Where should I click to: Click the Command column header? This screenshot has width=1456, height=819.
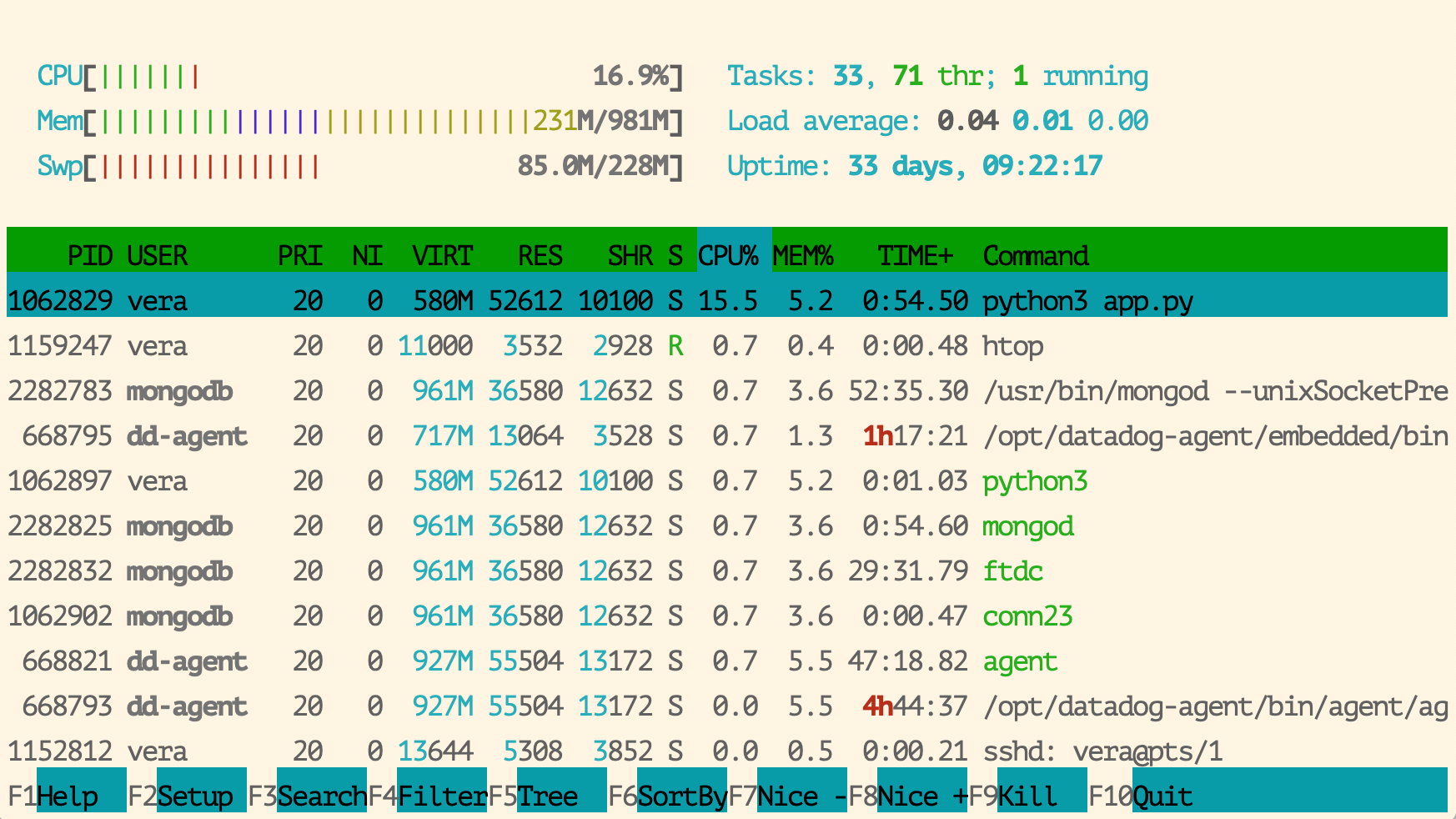(1036, 256)
